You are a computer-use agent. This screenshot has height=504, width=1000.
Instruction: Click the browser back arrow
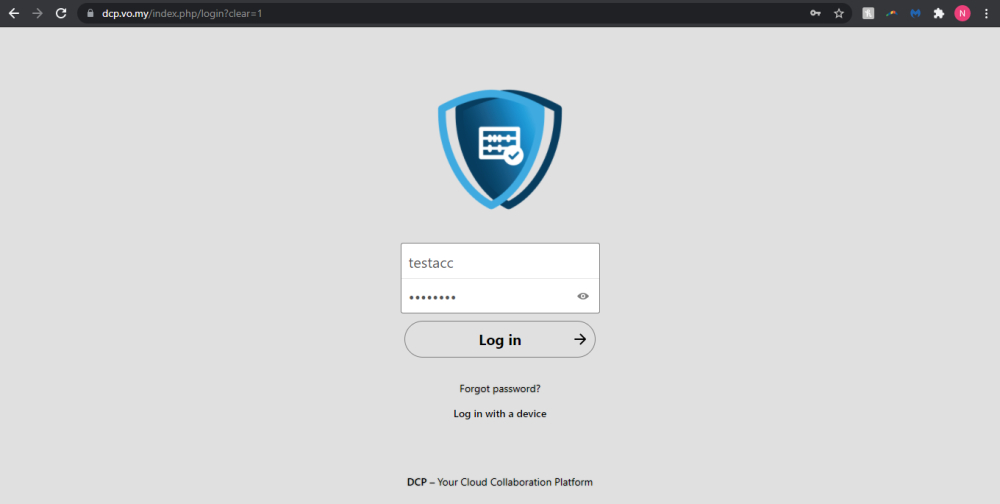point(14,14)
